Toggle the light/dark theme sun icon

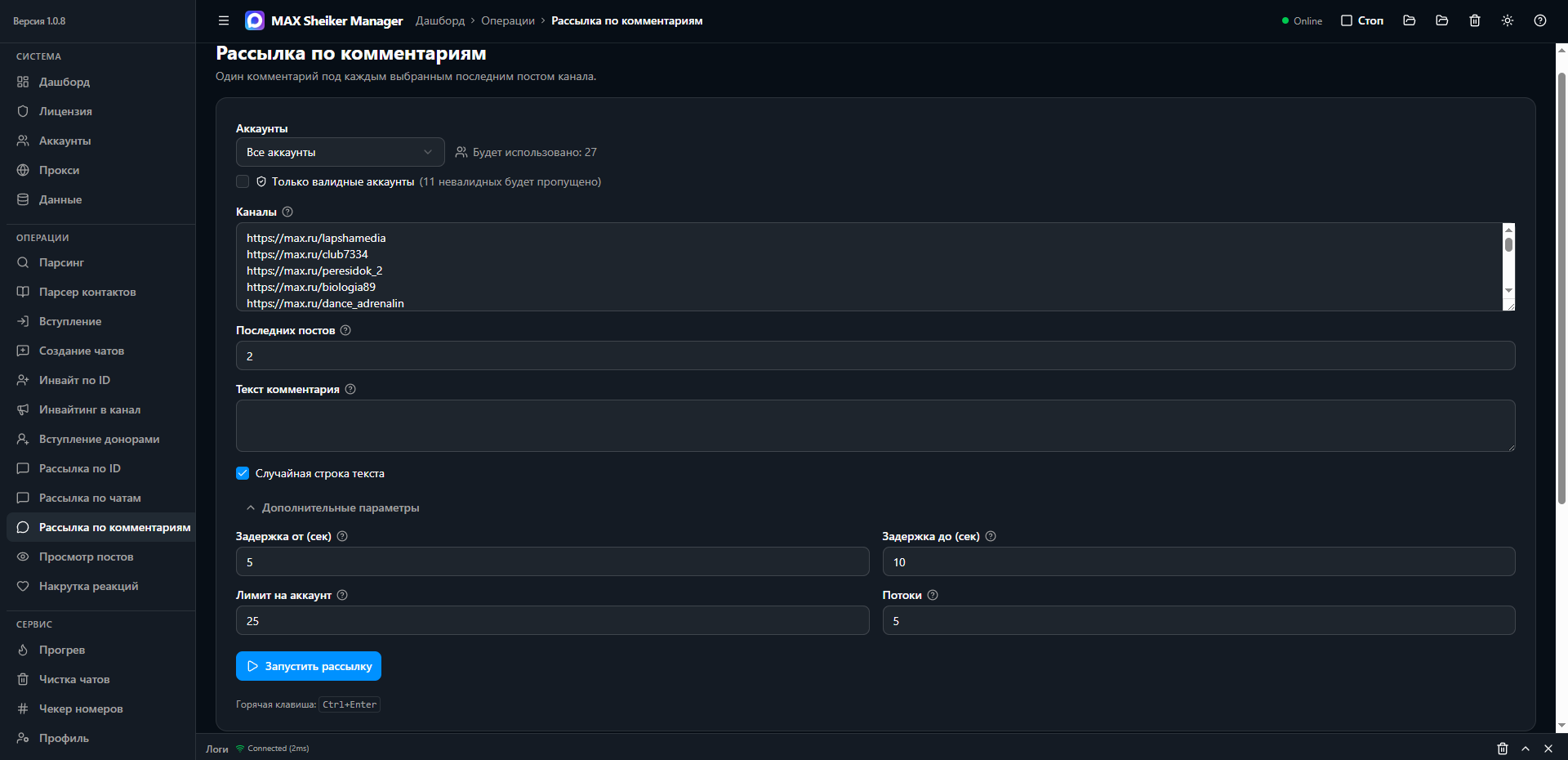click(x=1508, y=20)
